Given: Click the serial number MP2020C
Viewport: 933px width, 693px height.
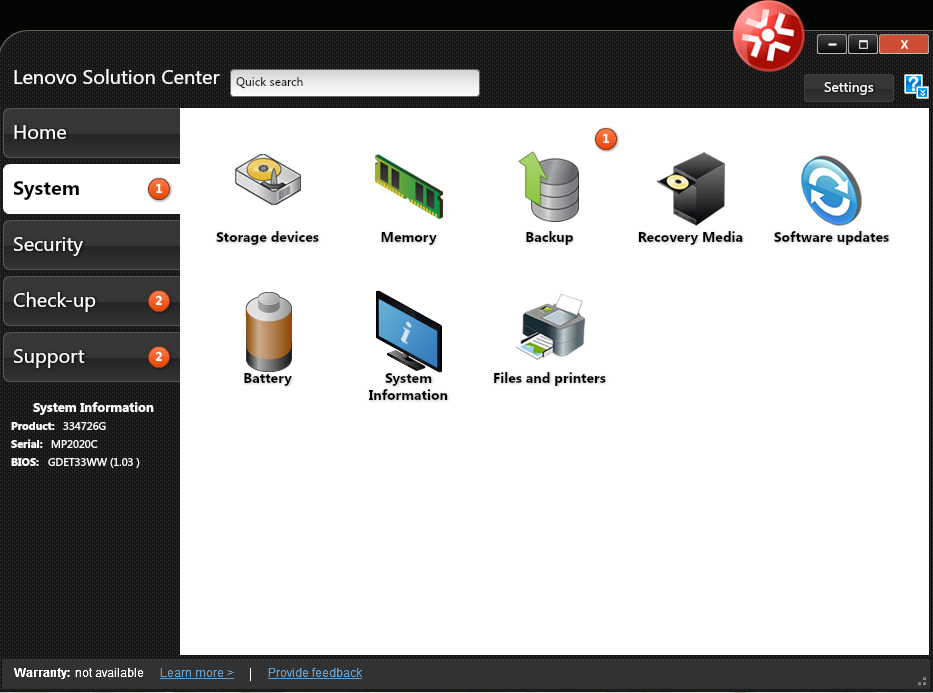Looking at the screenshot, I should pos(74,444).
